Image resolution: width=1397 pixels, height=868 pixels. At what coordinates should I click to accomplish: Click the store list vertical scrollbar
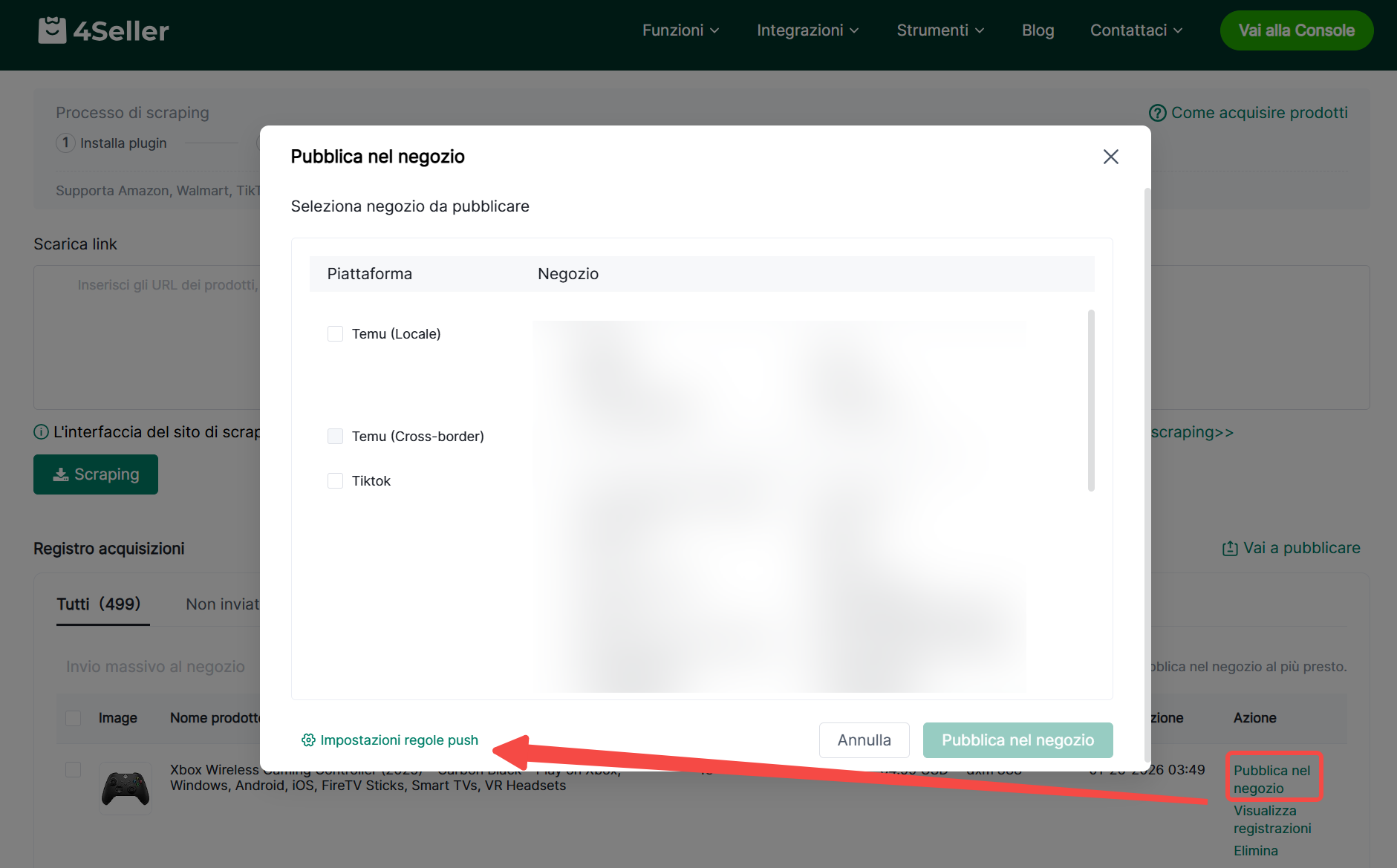[1090, 401]
